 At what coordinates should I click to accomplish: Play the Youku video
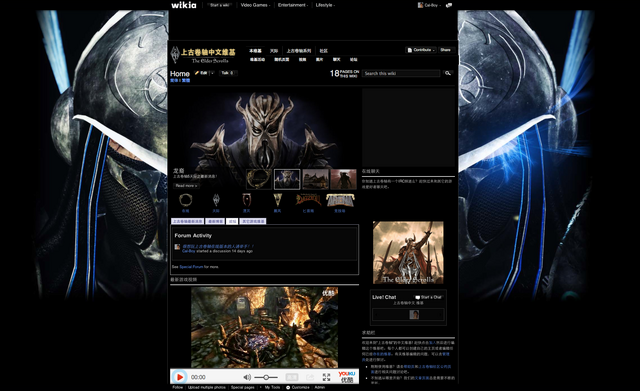click(x=179, y=377)
